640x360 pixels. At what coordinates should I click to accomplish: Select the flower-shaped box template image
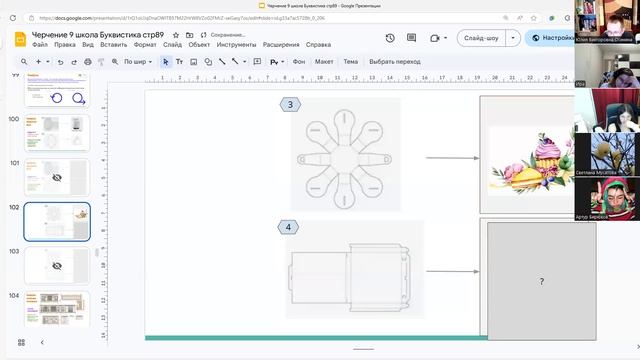coord(346,154)
